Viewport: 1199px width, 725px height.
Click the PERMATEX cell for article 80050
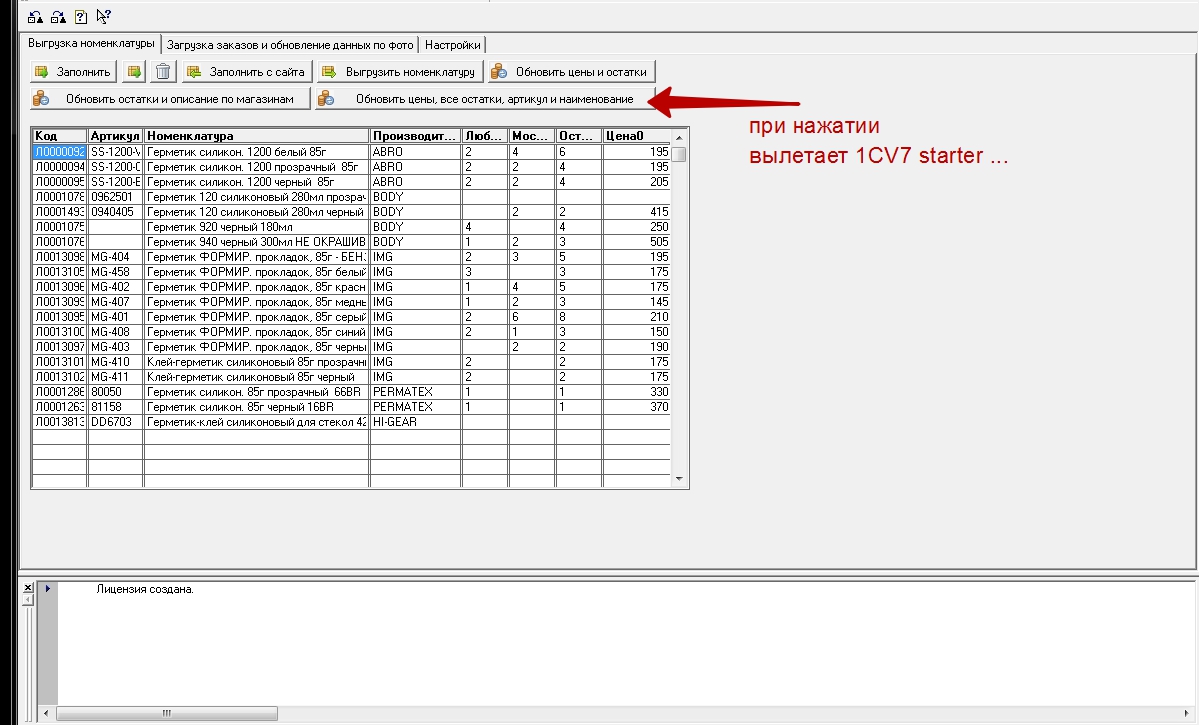(x=414, y=392)
